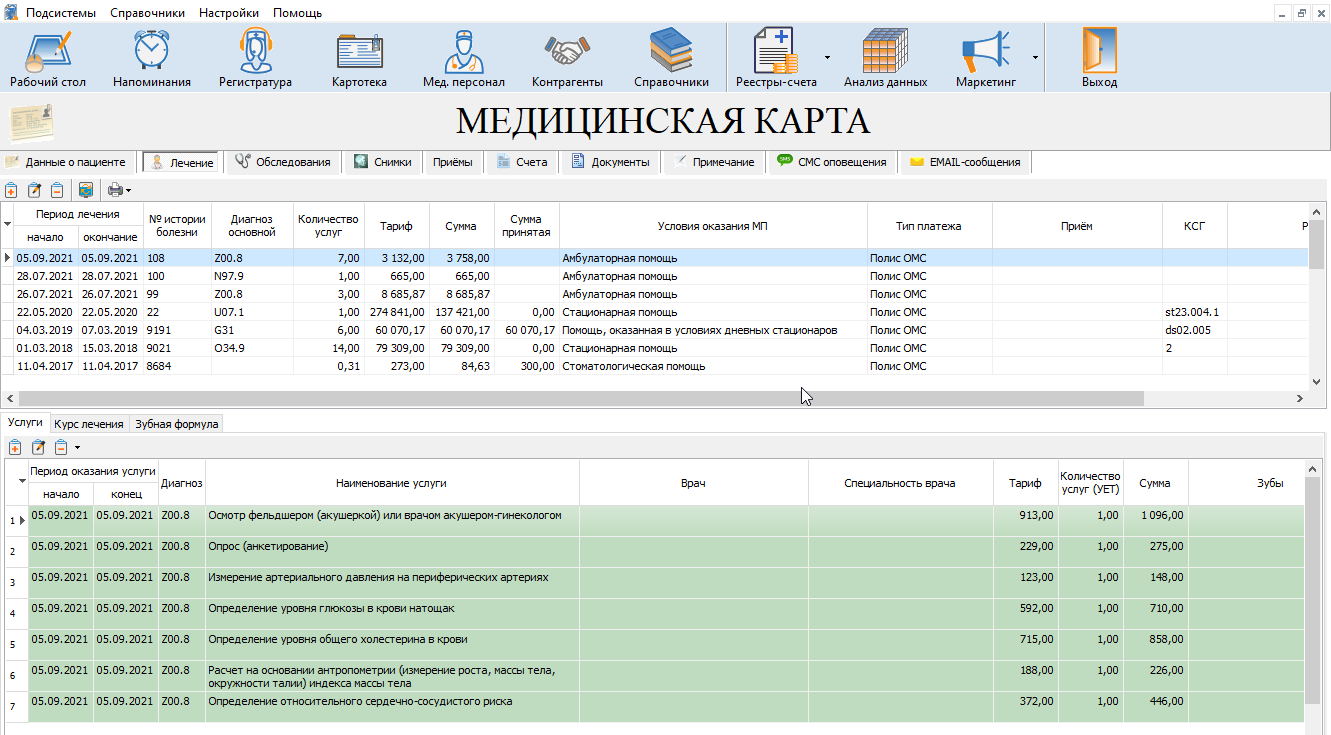
Task: Sort by Условия оказания МП column header
Action: click(713, 226)
